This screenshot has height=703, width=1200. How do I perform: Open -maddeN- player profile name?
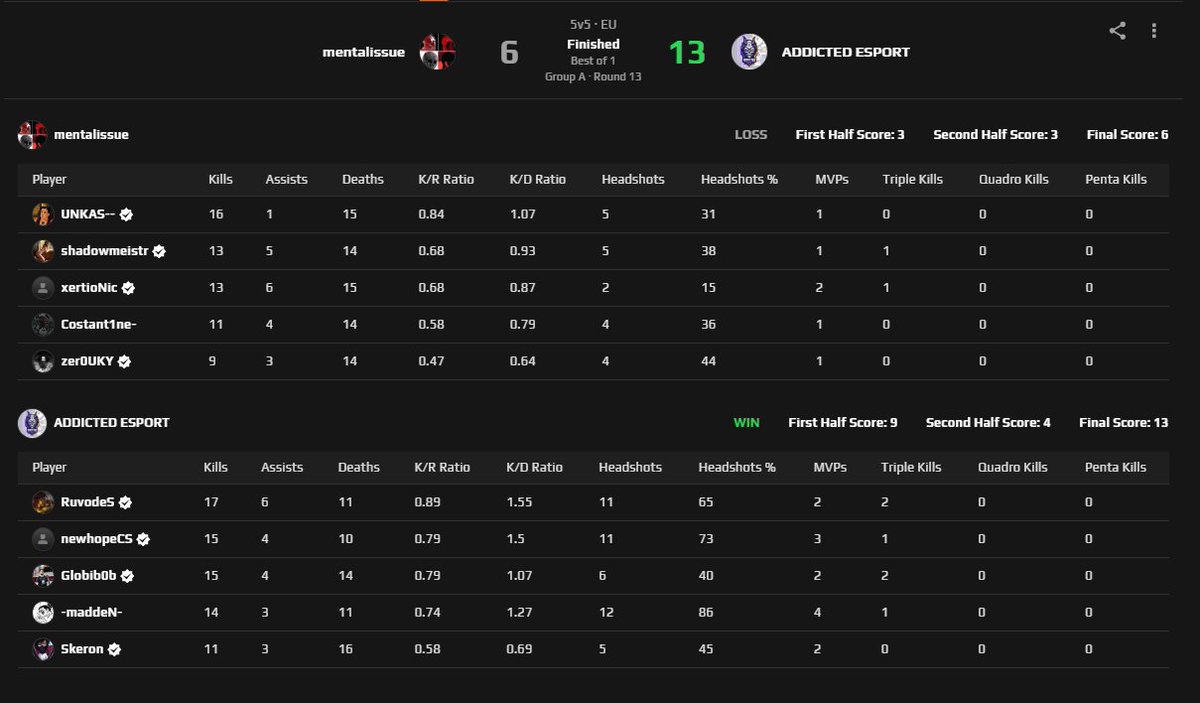91,613
